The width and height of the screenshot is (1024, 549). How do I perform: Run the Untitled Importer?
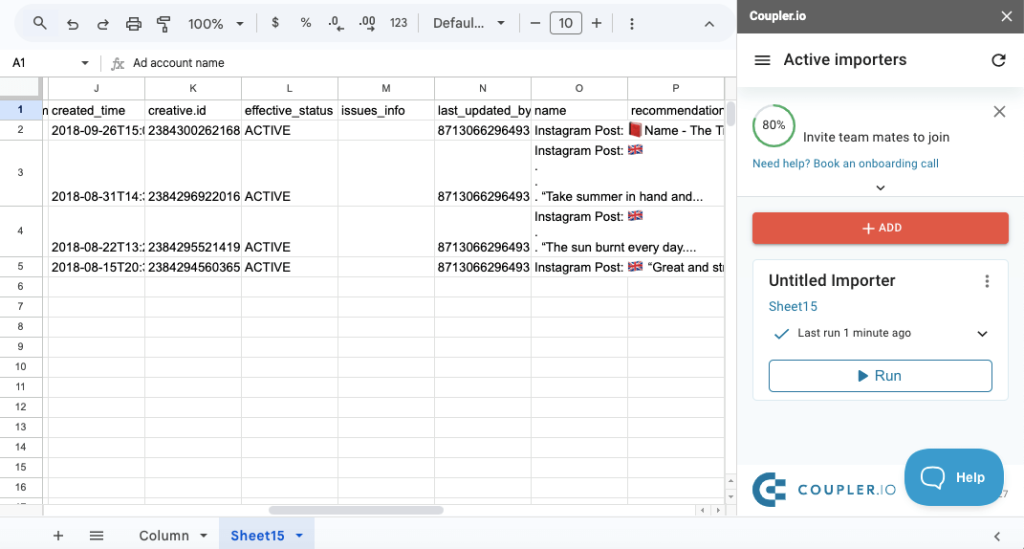click(x=880, y=376)
